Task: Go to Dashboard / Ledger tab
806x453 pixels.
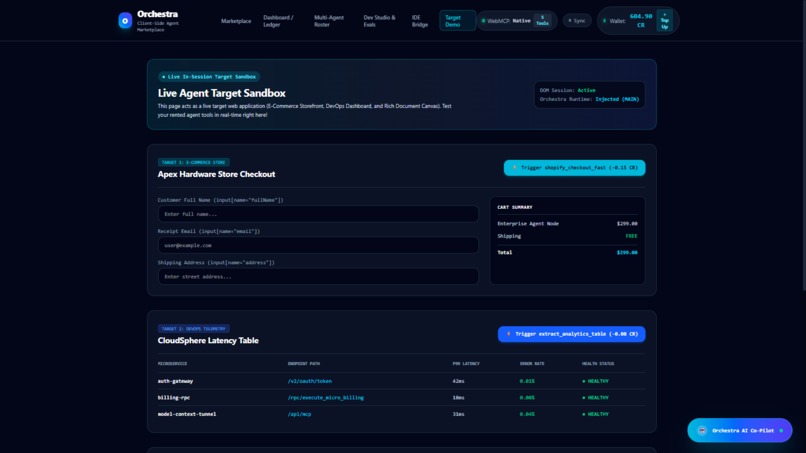Action: 278,21
